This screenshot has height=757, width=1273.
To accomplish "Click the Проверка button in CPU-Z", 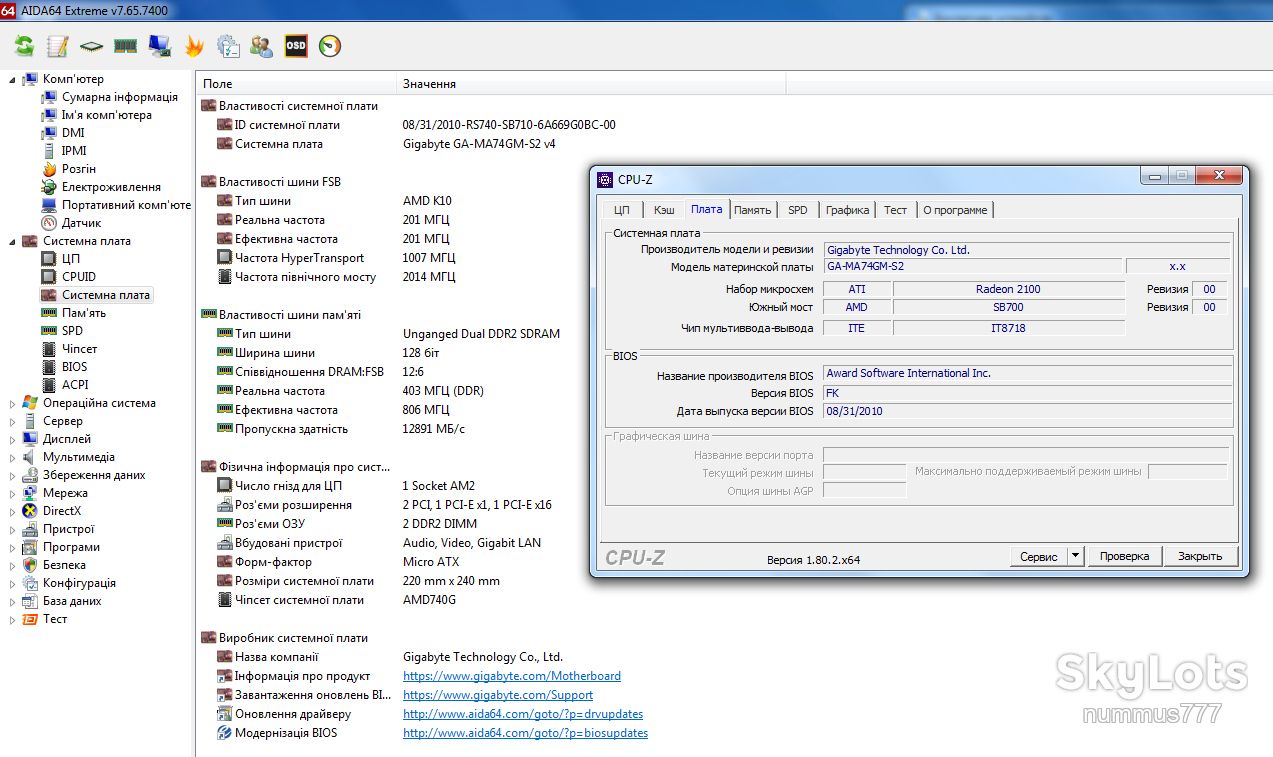I will [x=1125, y=556].
